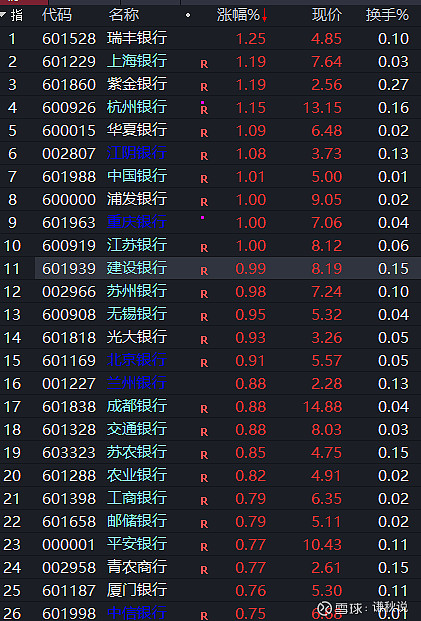
Task: Click the R marker beside 上海银行
Action: point(204,64)
